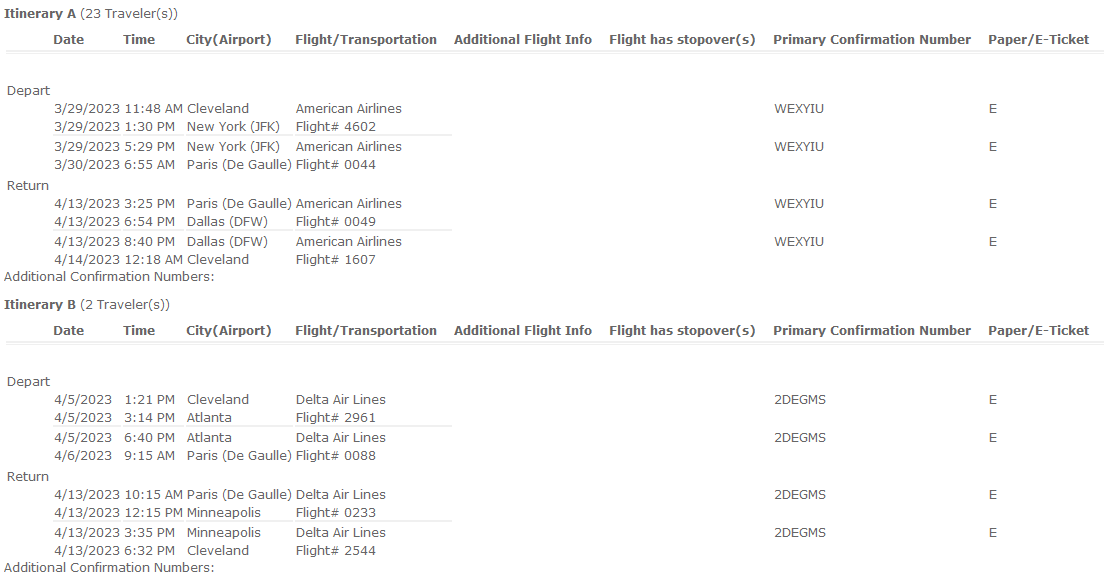Select Flight# 0233 to Minneapolis
The height and width of the screenshot is (588, 1114).
click(x=335, y=513)
